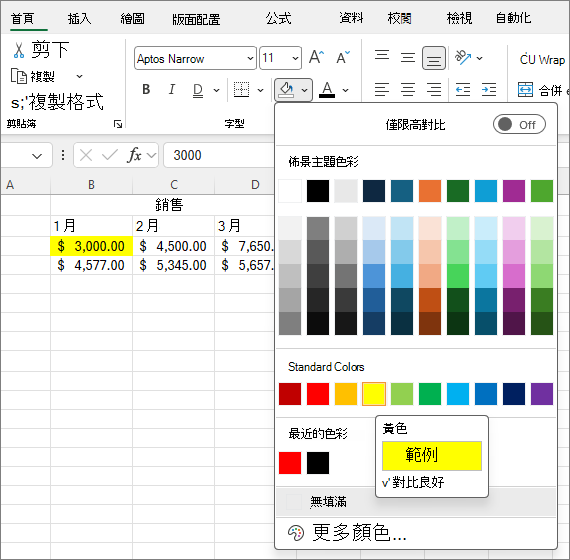
Task: Click the merge cells (合併) icon
Action: (525, 89)
